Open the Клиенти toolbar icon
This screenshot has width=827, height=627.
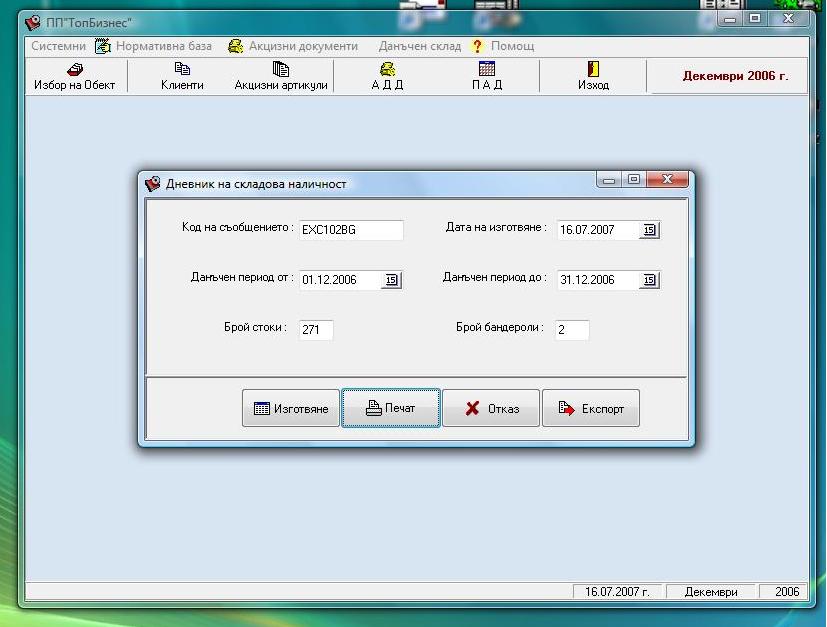[182, 77]
